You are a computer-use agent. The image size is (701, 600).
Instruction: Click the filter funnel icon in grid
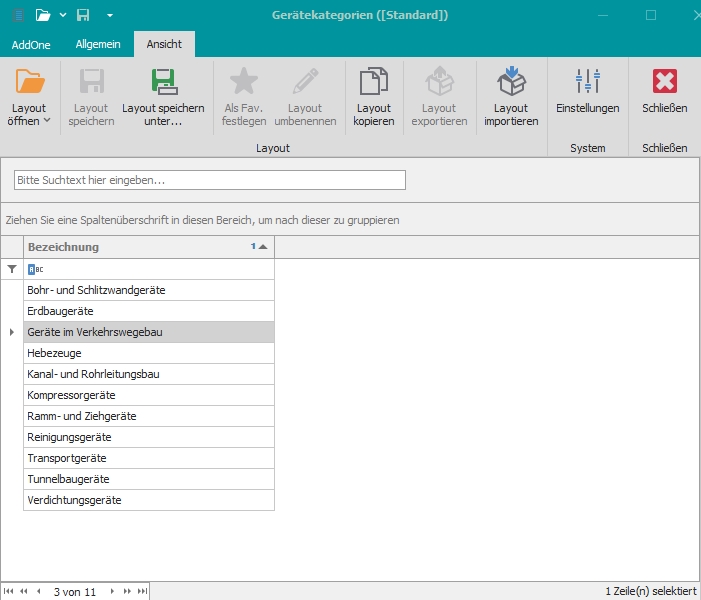click(x=12, y=269)
